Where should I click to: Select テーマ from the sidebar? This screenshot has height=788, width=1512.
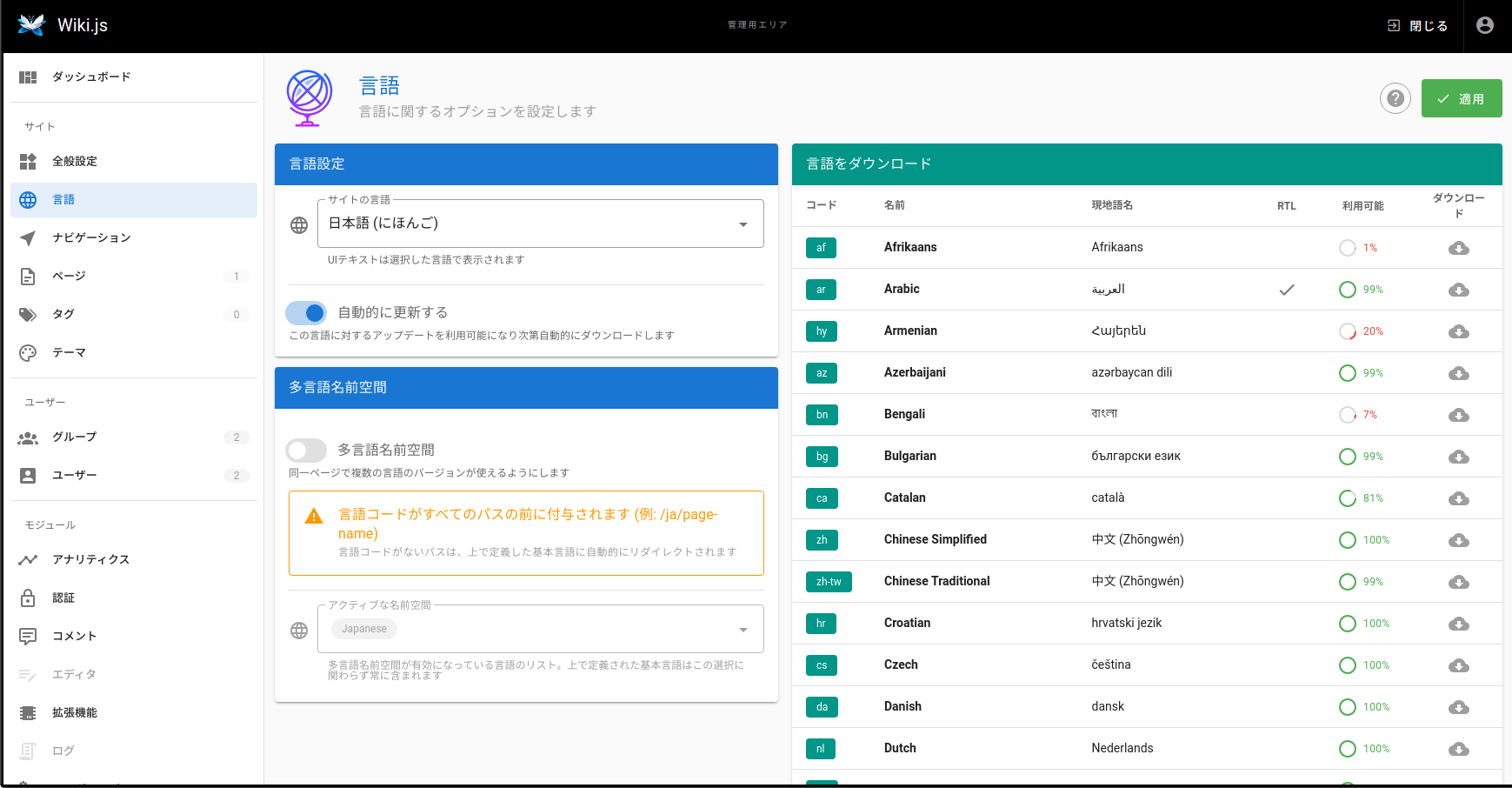[x=69, y=352]
